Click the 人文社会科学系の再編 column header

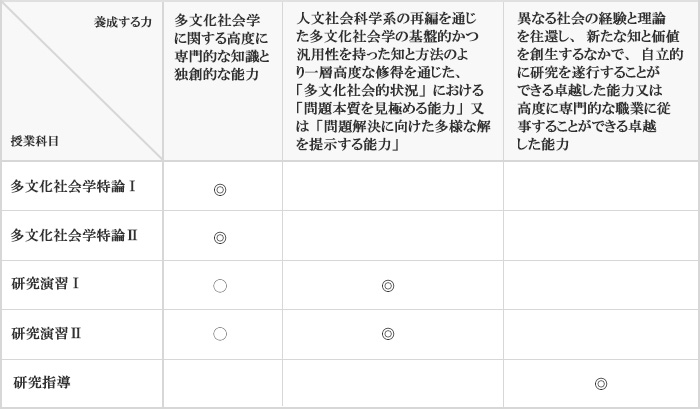click(393, 81)
